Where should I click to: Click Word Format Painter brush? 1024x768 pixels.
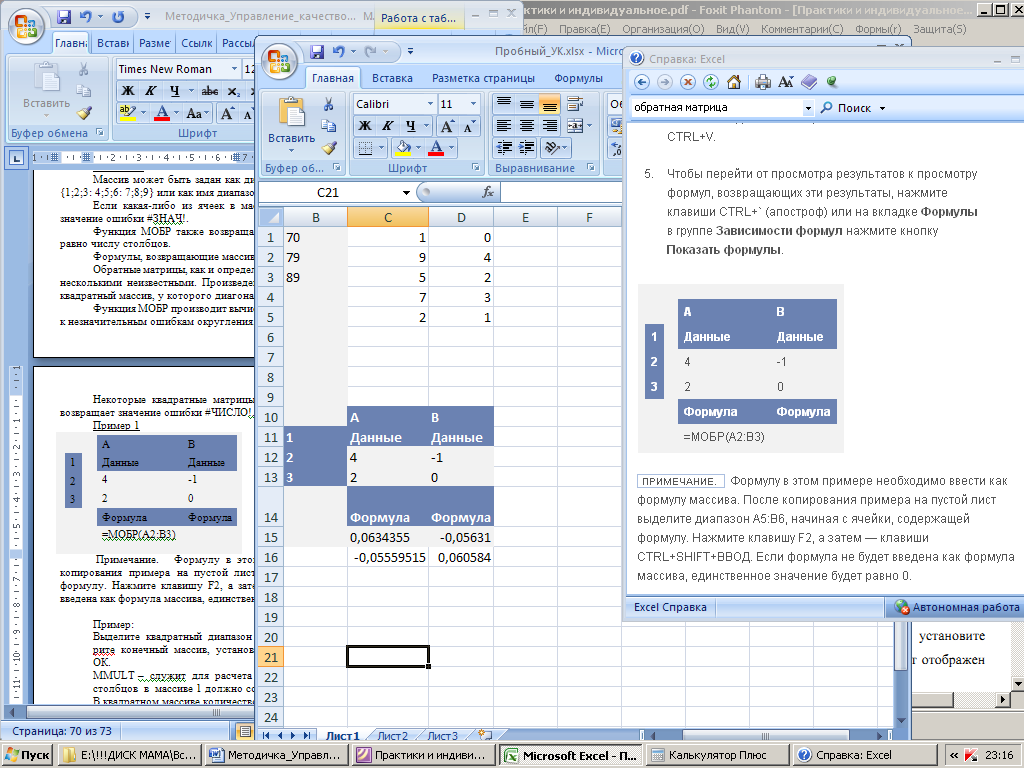click(84, 113)
